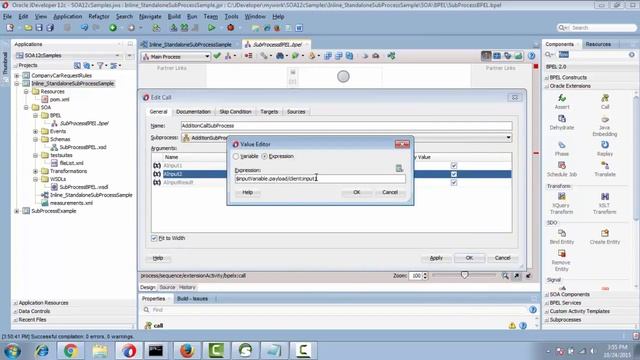Click OK in Edit Call dialog

click(x=469, y=258)
